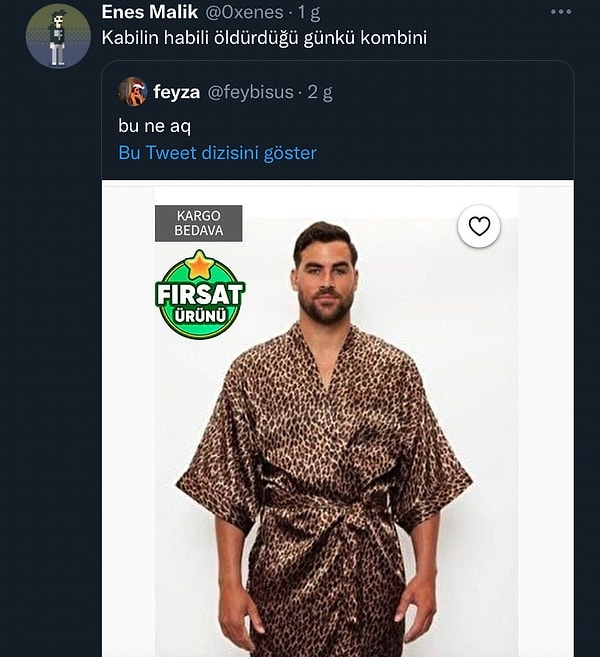Open Enes Malik's pixel-art profile avatar
This screenshot has height=657, width=600.
(58, 36)
